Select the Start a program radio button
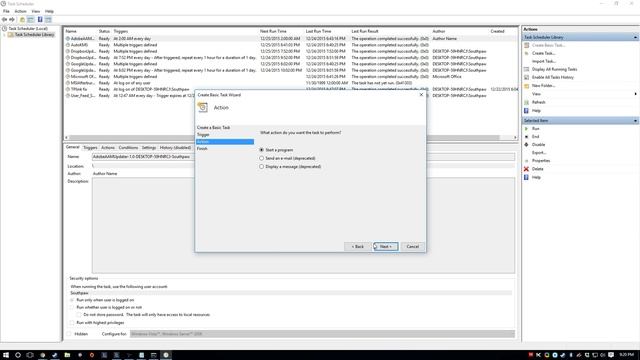This screenshot has width=640, height=360. (x=262, y=150)
